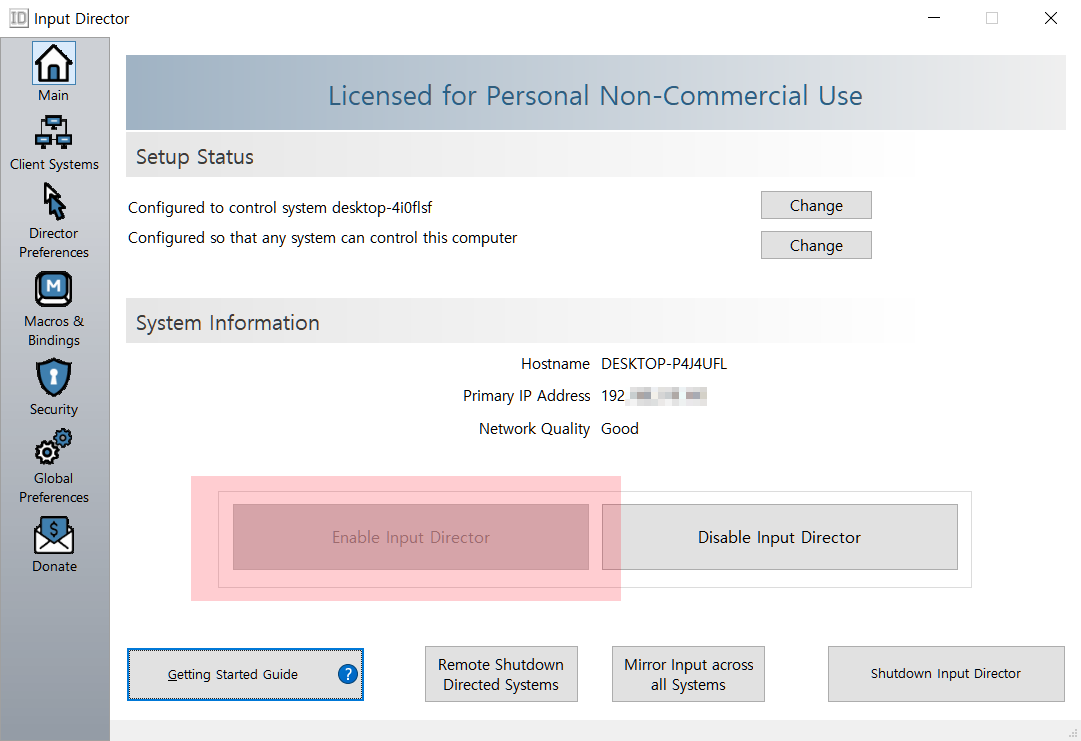Click the System Information heading
Screen dimensions: 1081x741
pos(228,323)
